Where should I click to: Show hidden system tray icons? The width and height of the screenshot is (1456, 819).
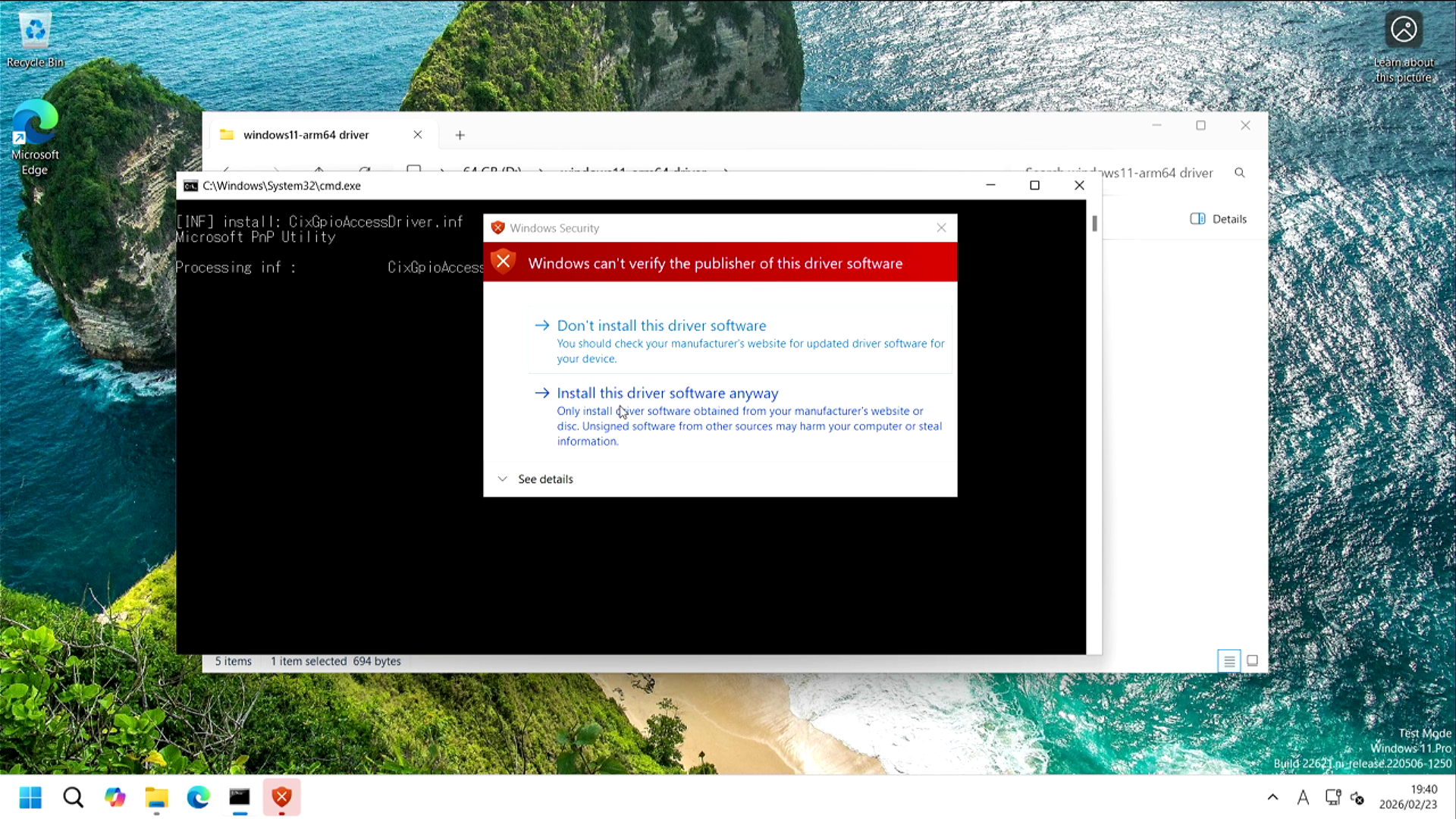pos(1272,797)
